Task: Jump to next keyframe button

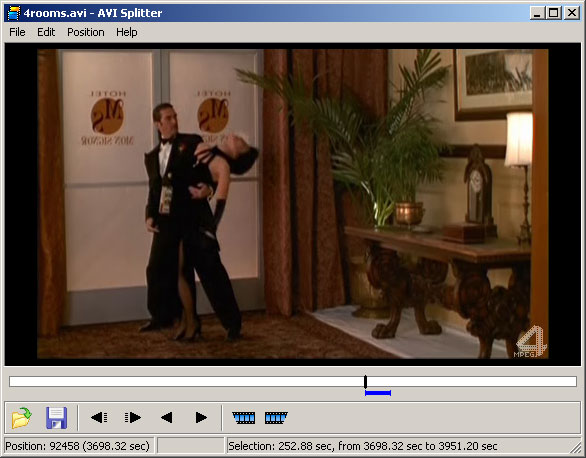Action: (133, 417)
